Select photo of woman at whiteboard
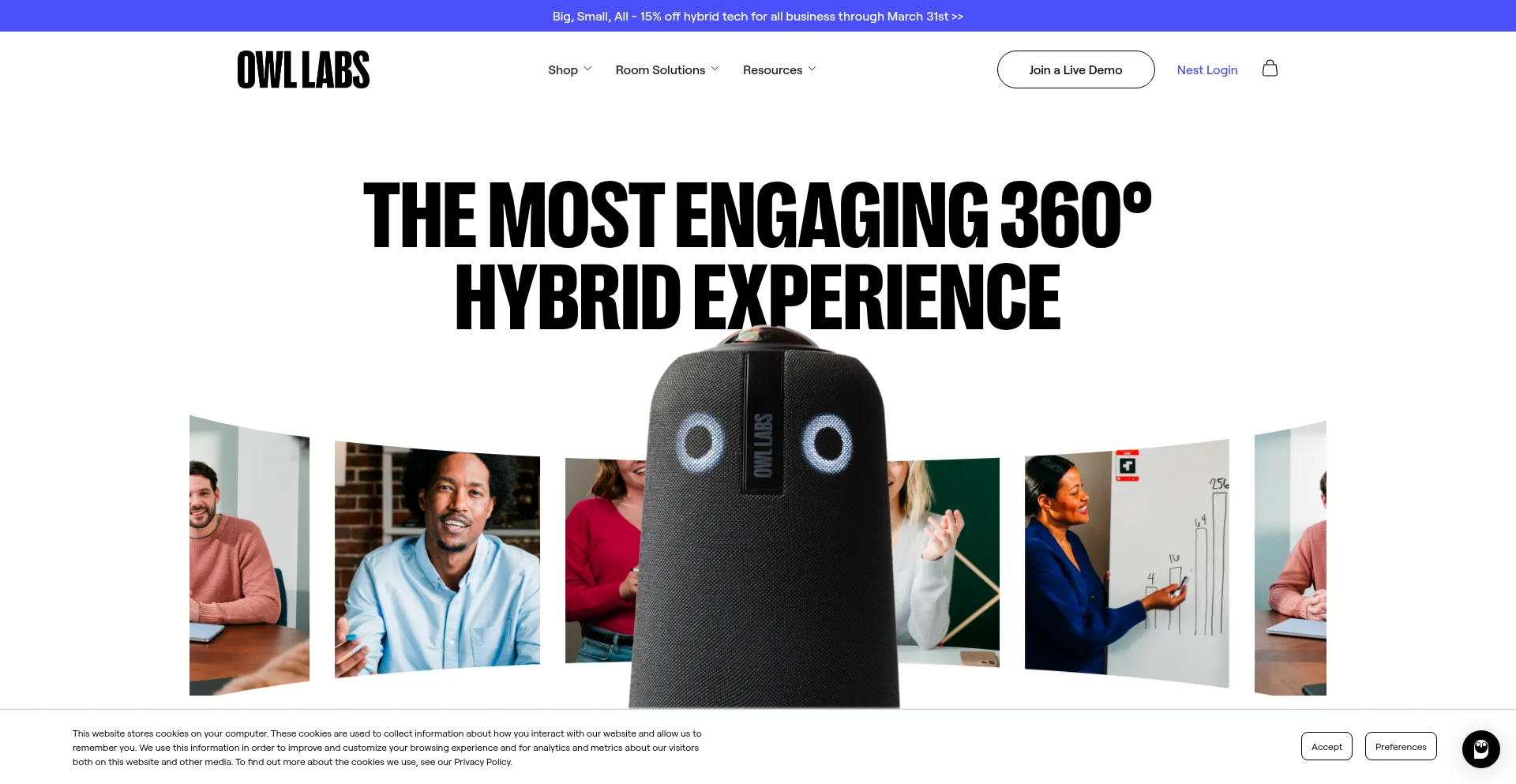 (1127, 562)
